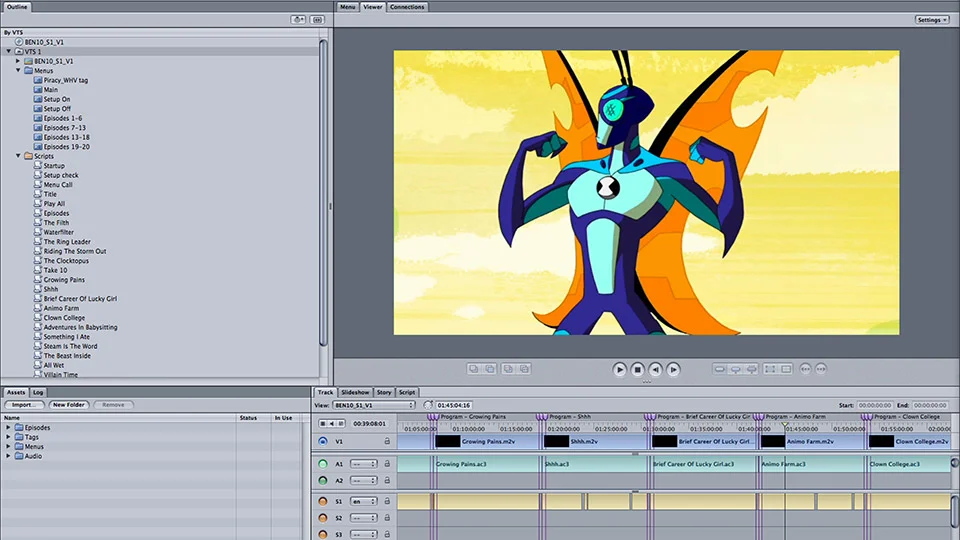The height and width of the screenshot is (540, 960).
Task: Click the Main menu icon in Outline
Action: point(38,89)
